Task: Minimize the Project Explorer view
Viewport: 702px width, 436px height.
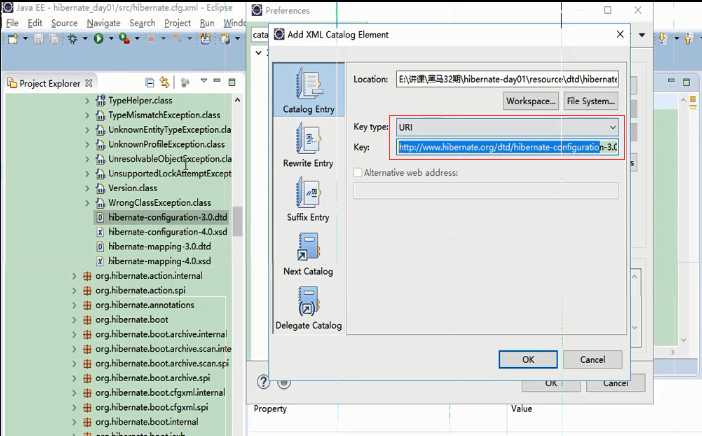Action: pos(217,81)
